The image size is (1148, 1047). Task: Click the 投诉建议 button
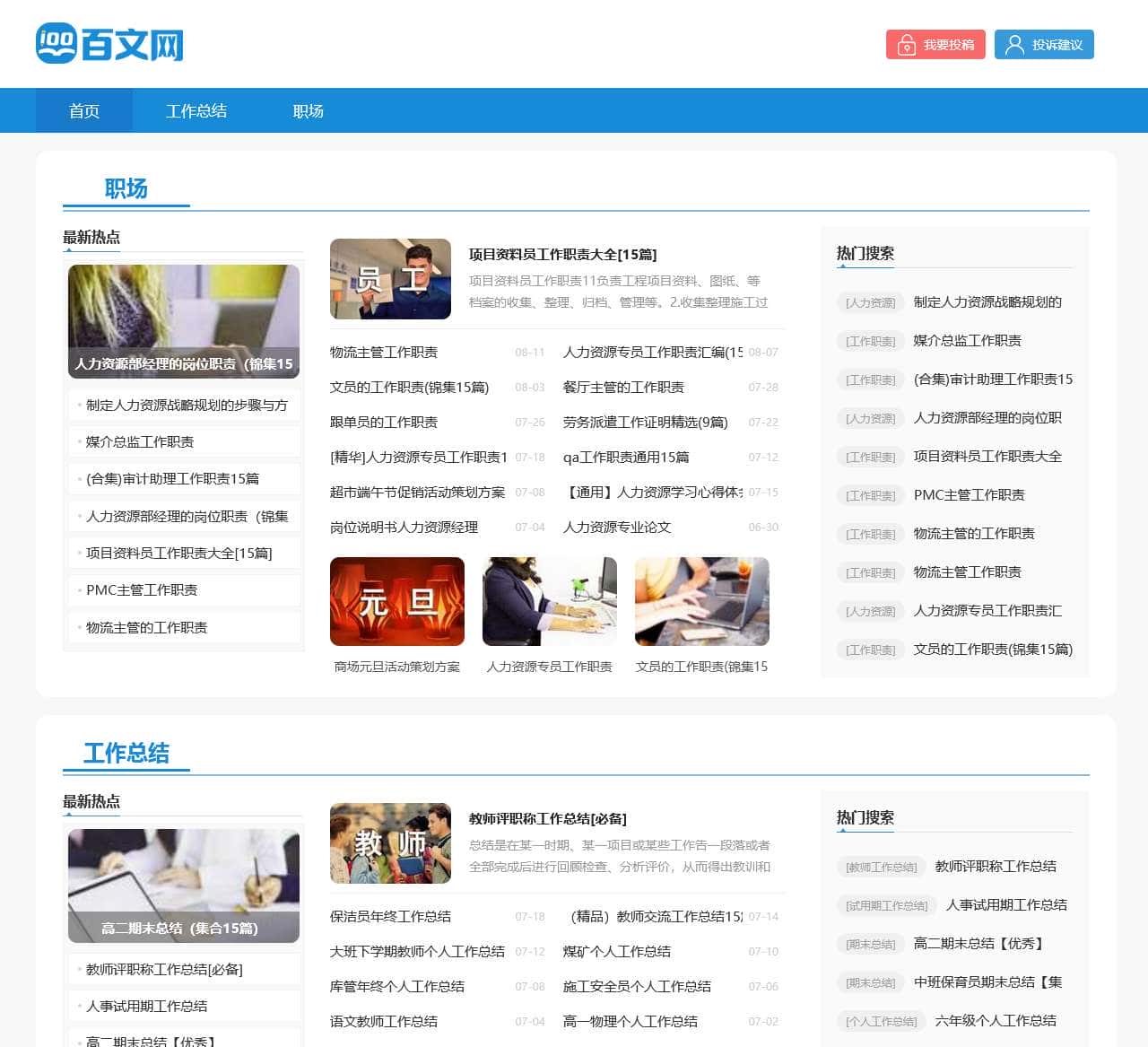(1044, 44)
